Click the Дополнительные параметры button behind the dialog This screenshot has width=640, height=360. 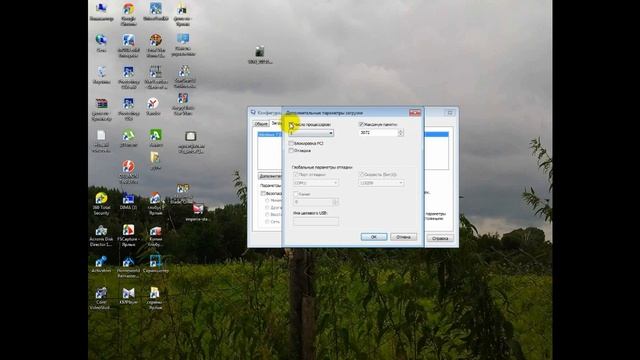270,176
